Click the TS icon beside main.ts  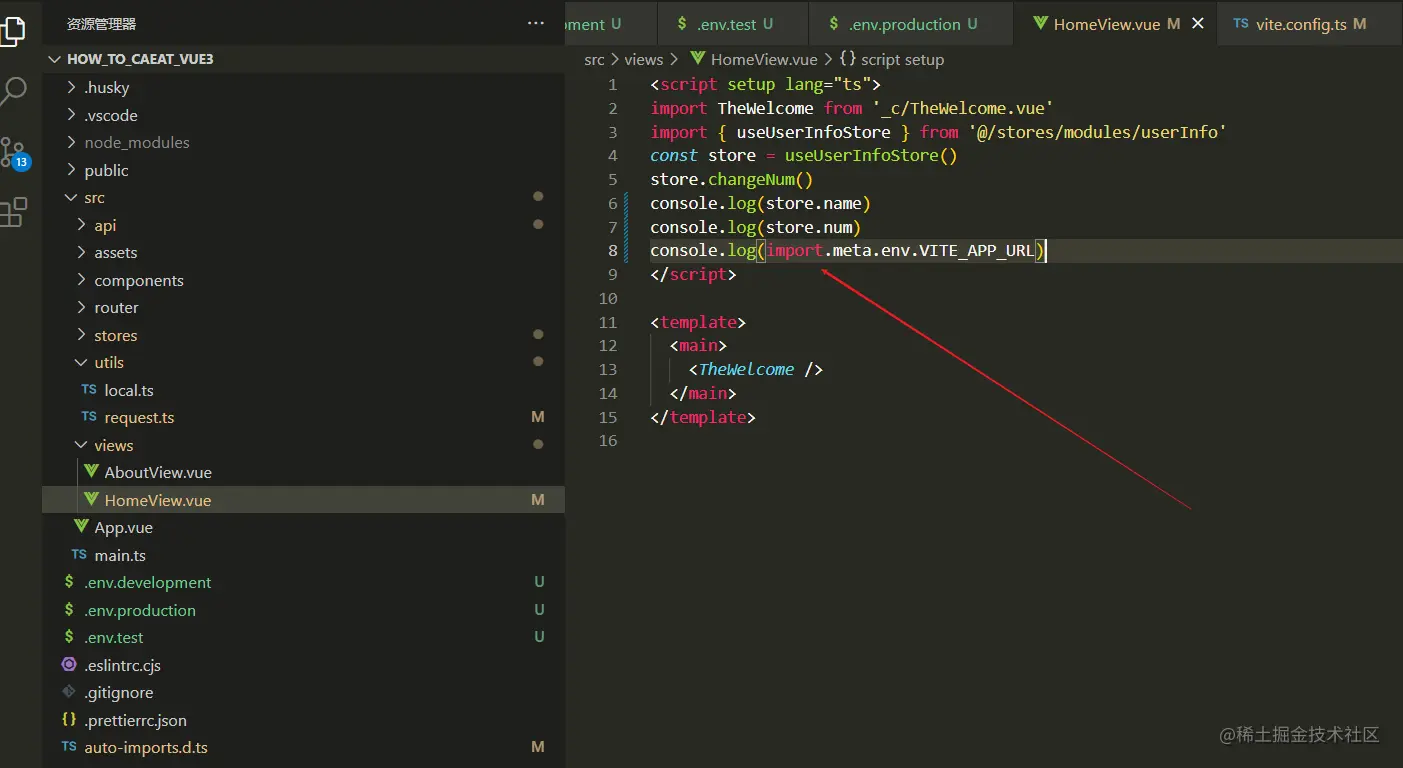(x=79, y=555)
